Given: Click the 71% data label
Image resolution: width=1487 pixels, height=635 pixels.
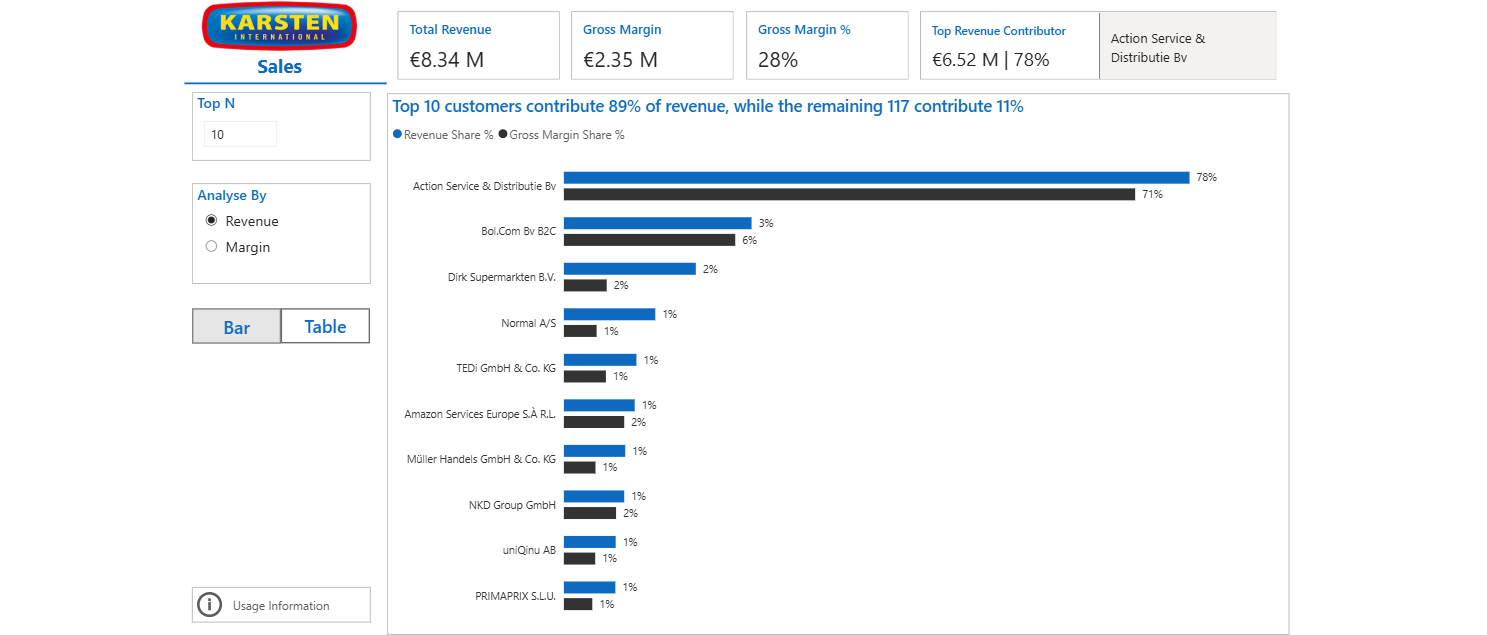Looking at the screenshot, I should (1152, 194).
